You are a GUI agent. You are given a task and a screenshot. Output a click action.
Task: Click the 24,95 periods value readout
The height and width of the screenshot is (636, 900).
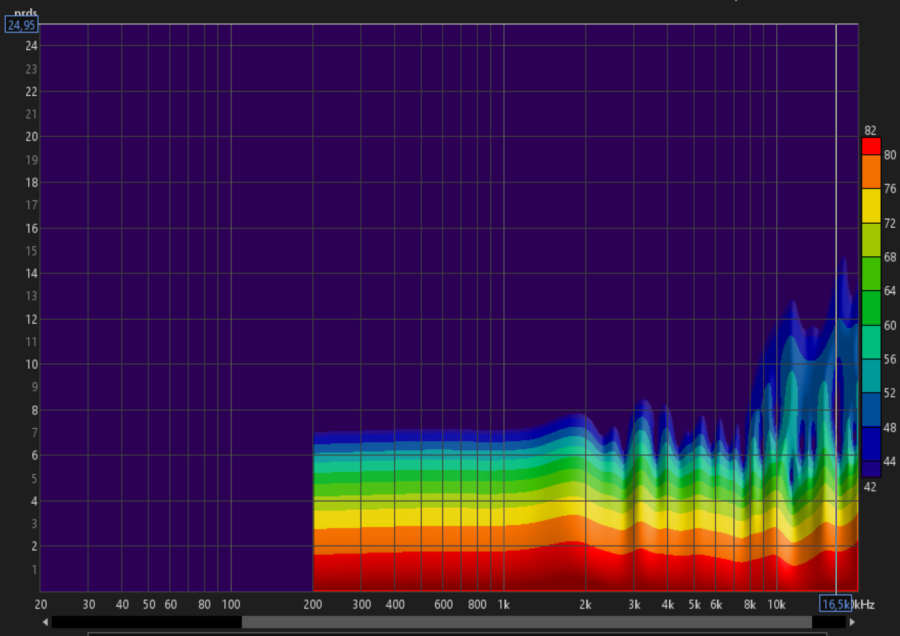(x=22, y=25)
